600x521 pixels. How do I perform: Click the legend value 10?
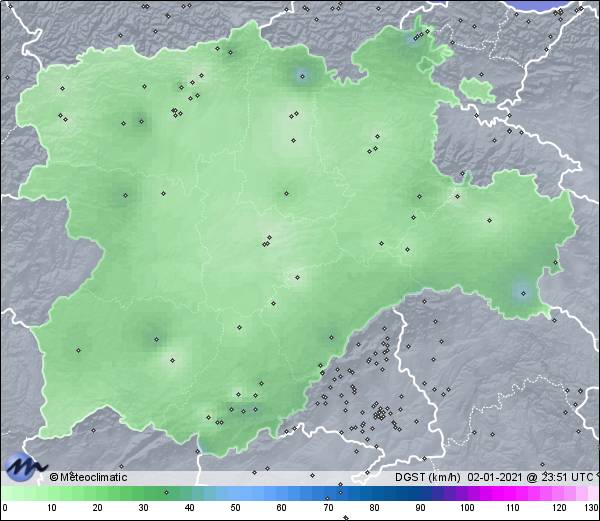point(52,508)
